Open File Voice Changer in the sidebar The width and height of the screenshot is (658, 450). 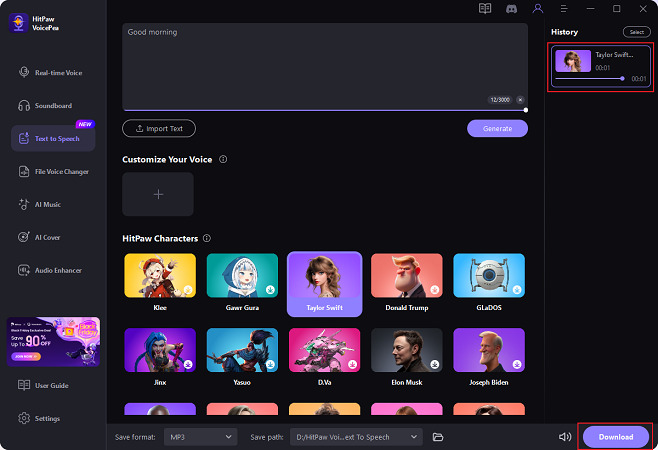[x=53, y=171]
